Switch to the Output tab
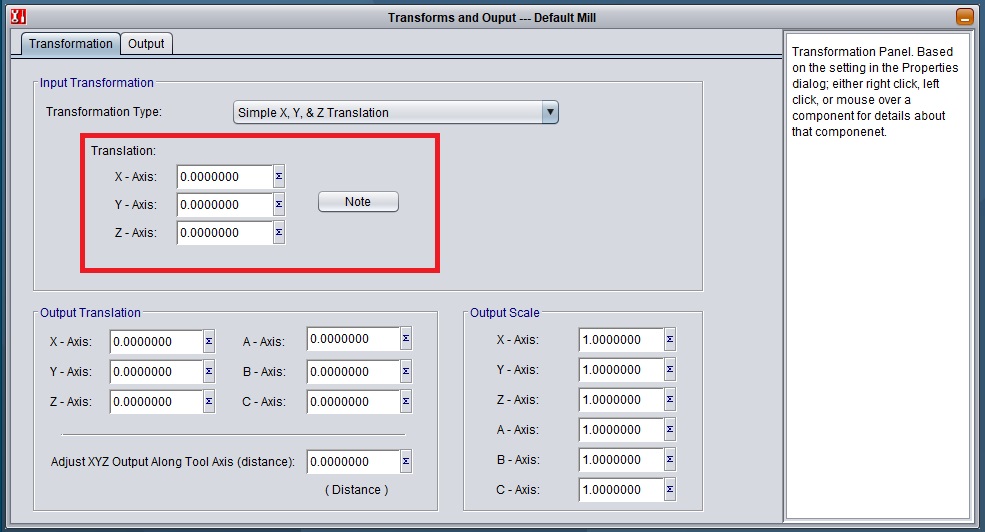 tap(146, 44)
